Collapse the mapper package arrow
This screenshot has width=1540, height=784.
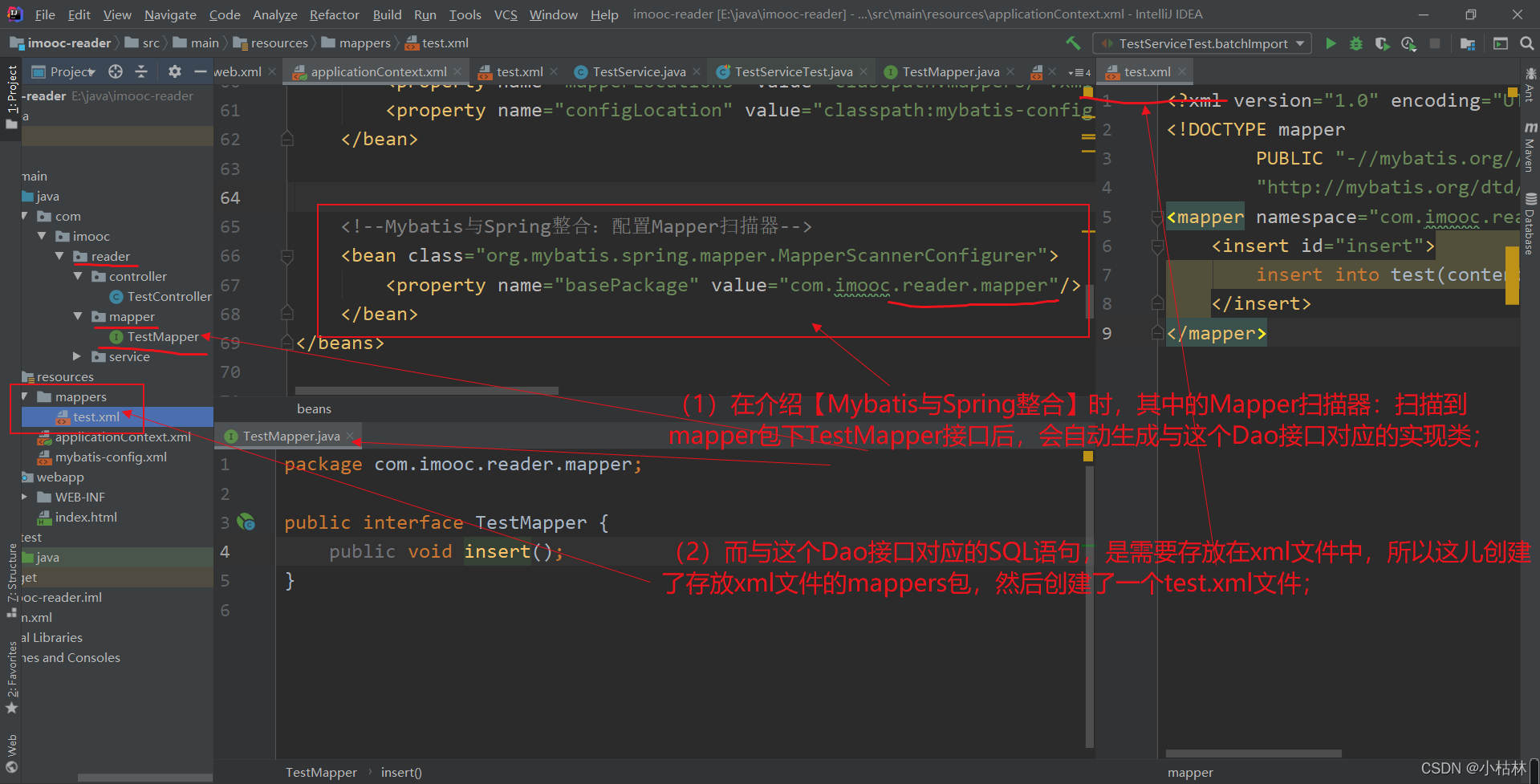click(x=78, y=316)
